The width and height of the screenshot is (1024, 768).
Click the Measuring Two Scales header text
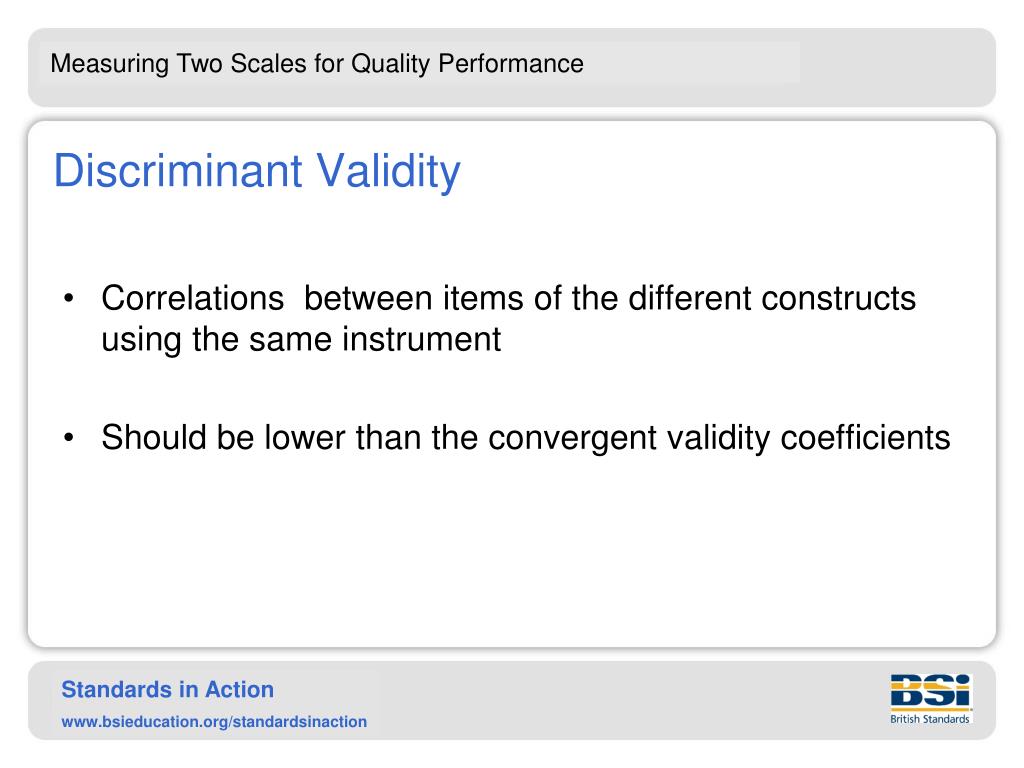coord(317,64)
